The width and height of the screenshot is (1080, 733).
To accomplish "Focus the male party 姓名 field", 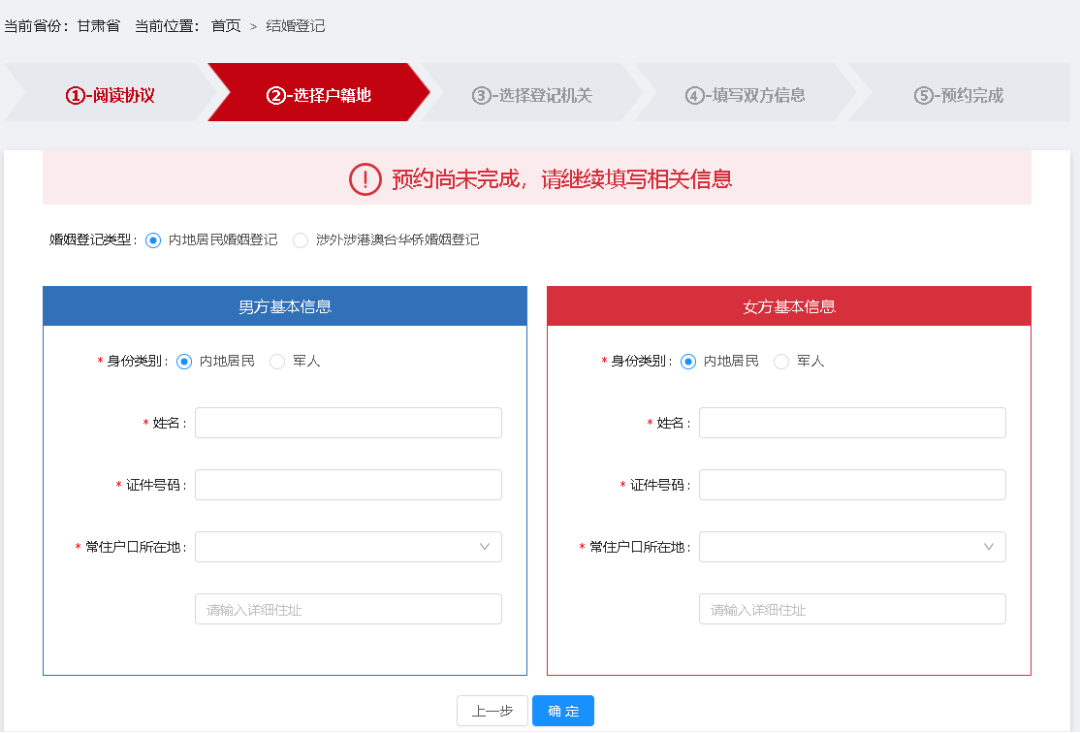I will point(348,423).
